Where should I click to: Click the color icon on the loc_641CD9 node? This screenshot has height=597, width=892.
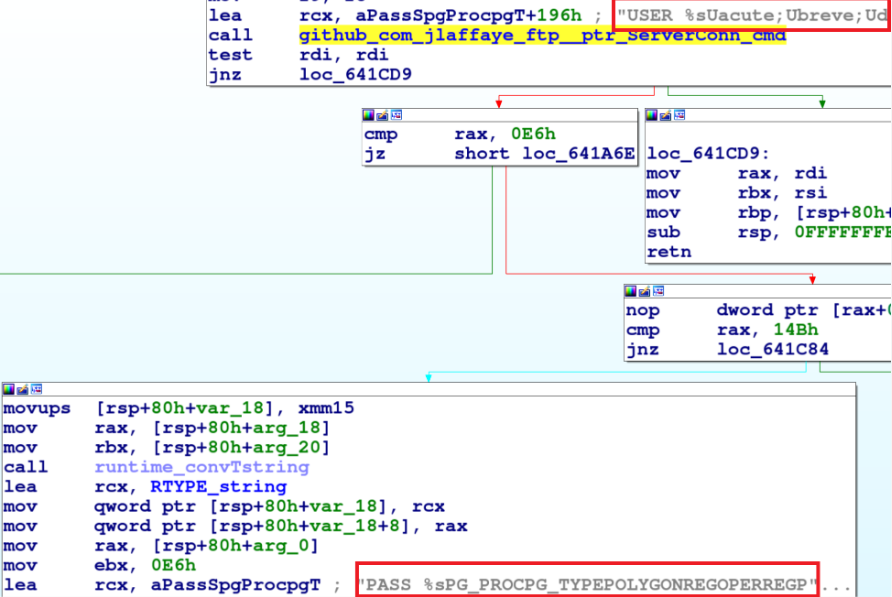tap(651, 116)
